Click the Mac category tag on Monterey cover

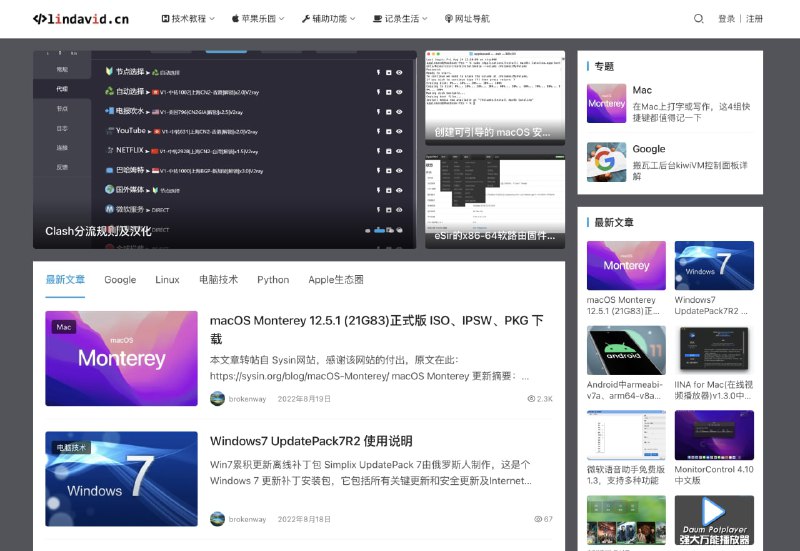(x=64, y=327)
